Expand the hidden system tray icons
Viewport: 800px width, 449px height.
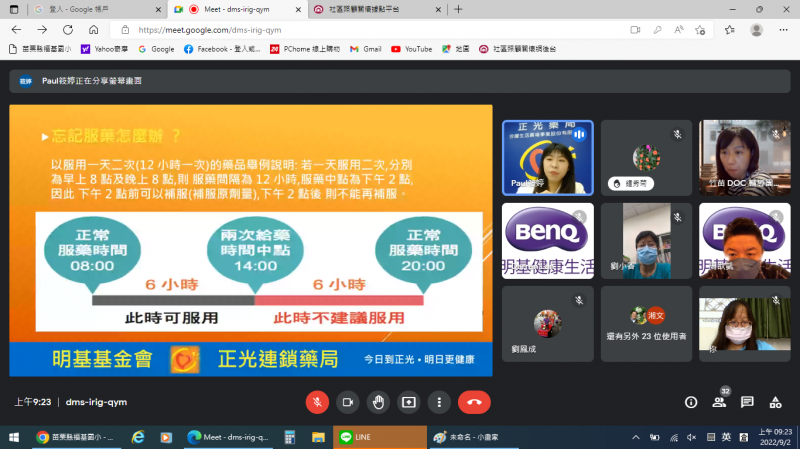coord(636,437)
